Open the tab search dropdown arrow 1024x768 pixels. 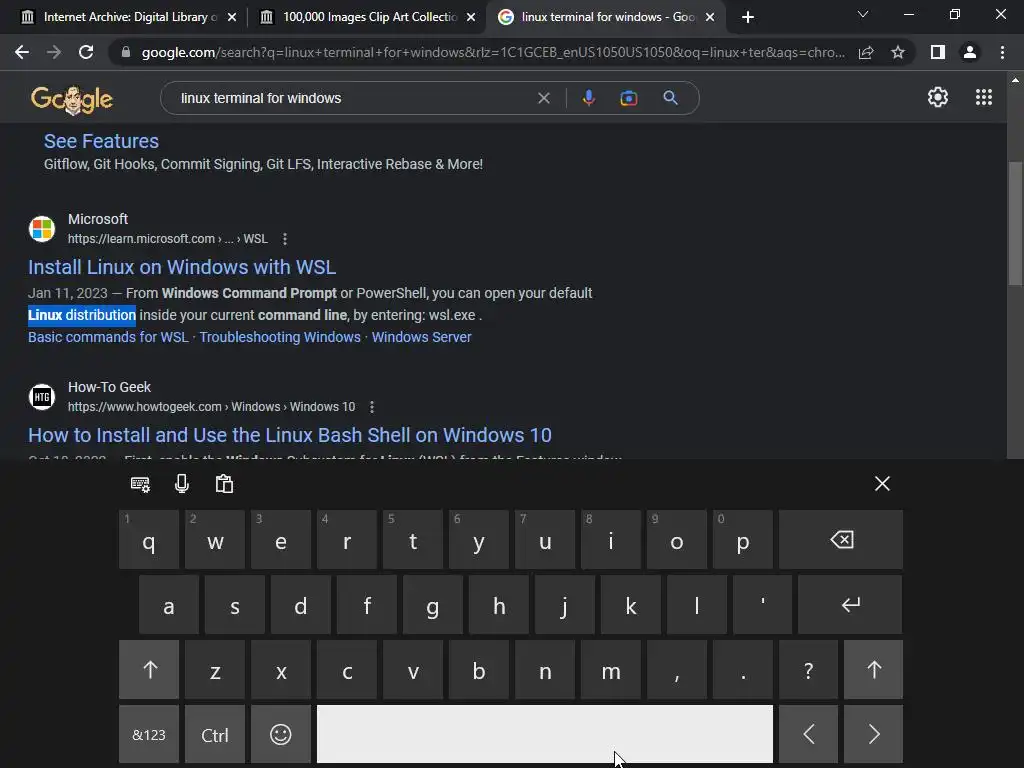[863, 14]
